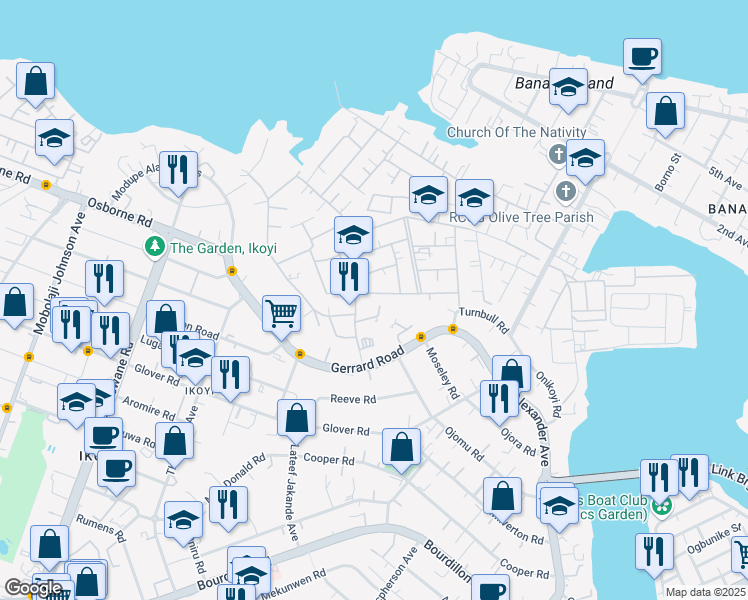Click the Church Of The Nativity label

516,132
